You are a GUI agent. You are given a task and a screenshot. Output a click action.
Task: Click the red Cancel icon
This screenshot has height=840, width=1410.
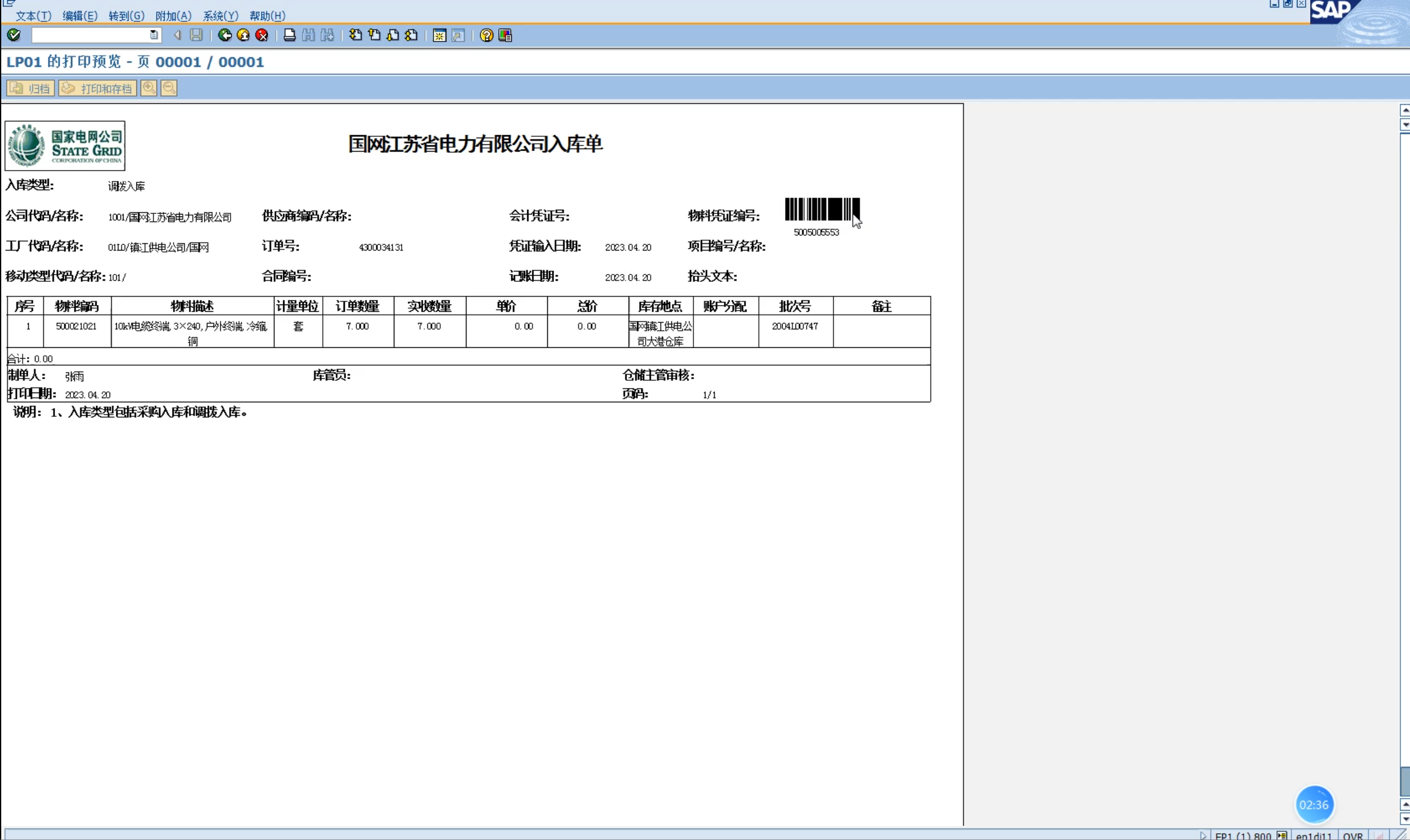tap(262, 35)
